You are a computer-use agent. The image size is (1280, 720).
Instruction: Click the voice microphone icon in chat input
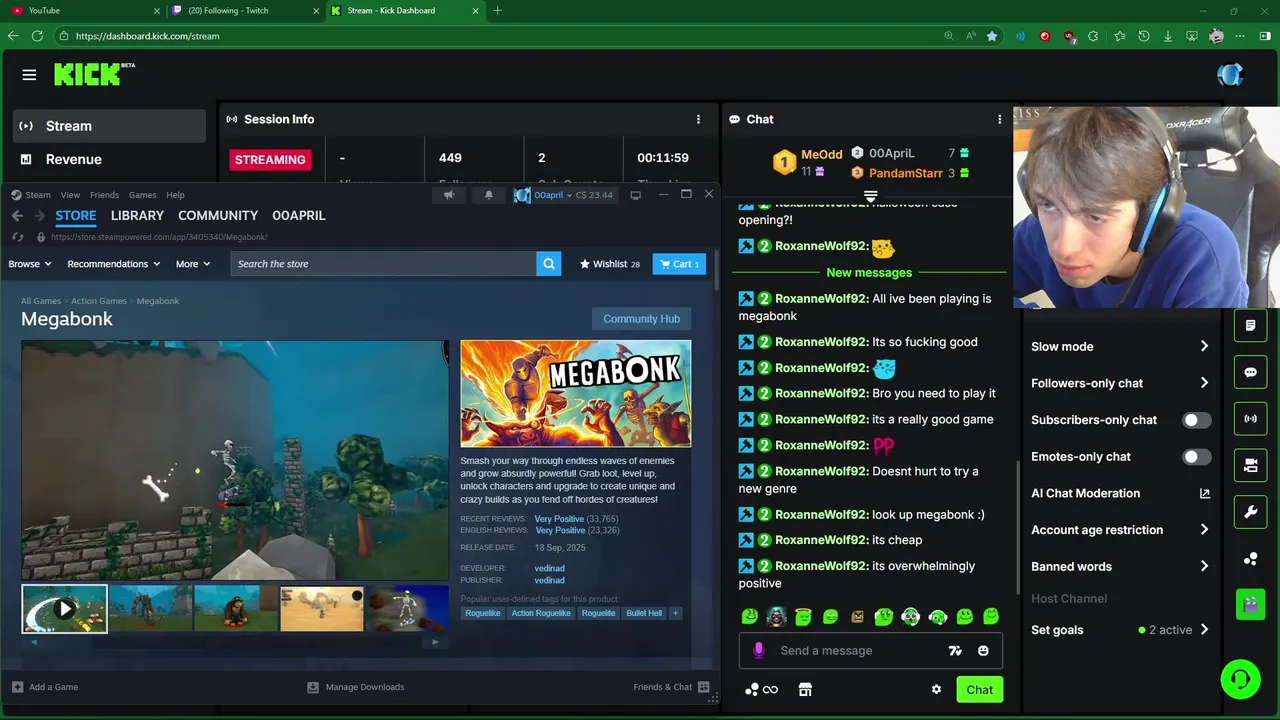coord(758,650)
